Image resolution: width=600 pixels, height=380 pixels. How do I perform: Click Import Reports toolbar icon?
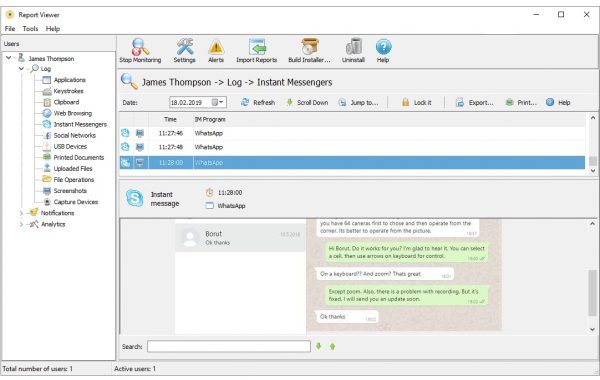coord(256,51)
